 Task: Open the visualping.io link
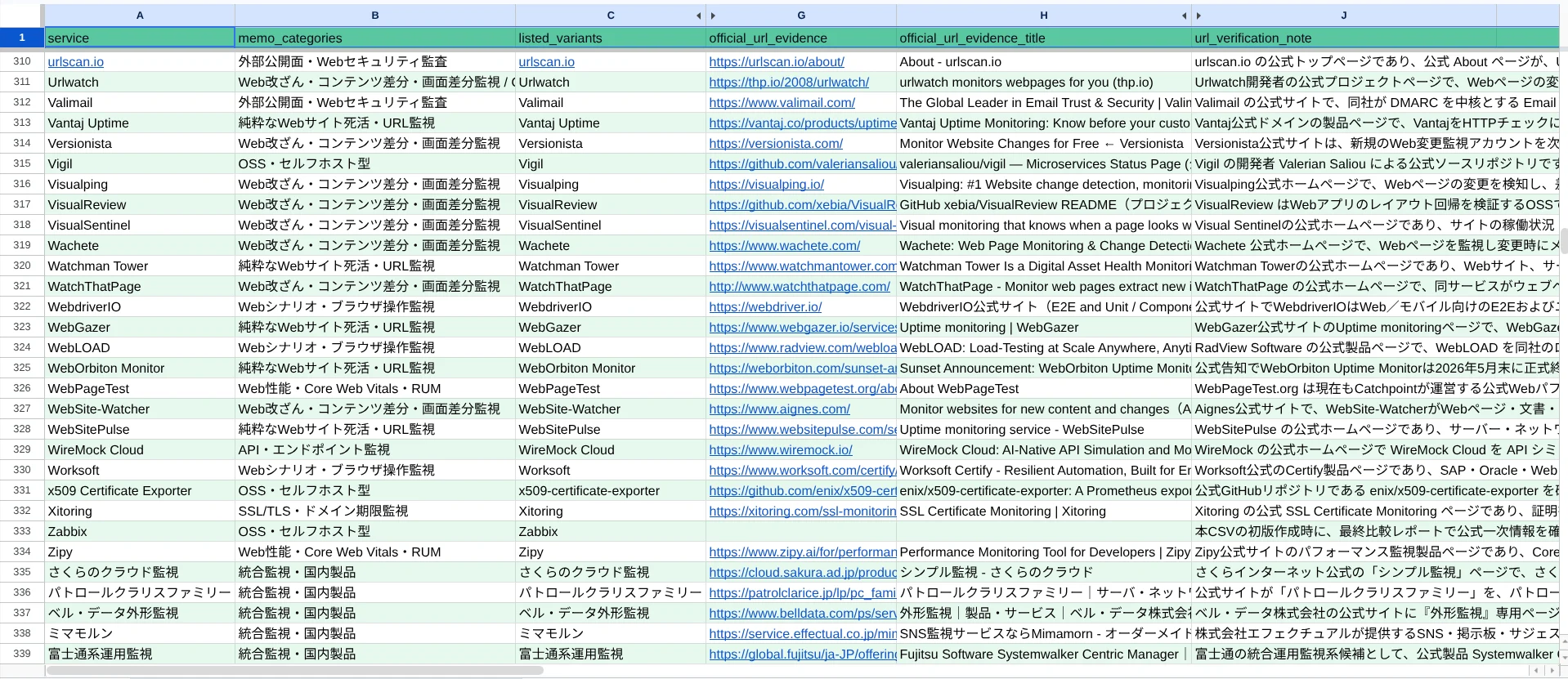(x=767, y=184)
